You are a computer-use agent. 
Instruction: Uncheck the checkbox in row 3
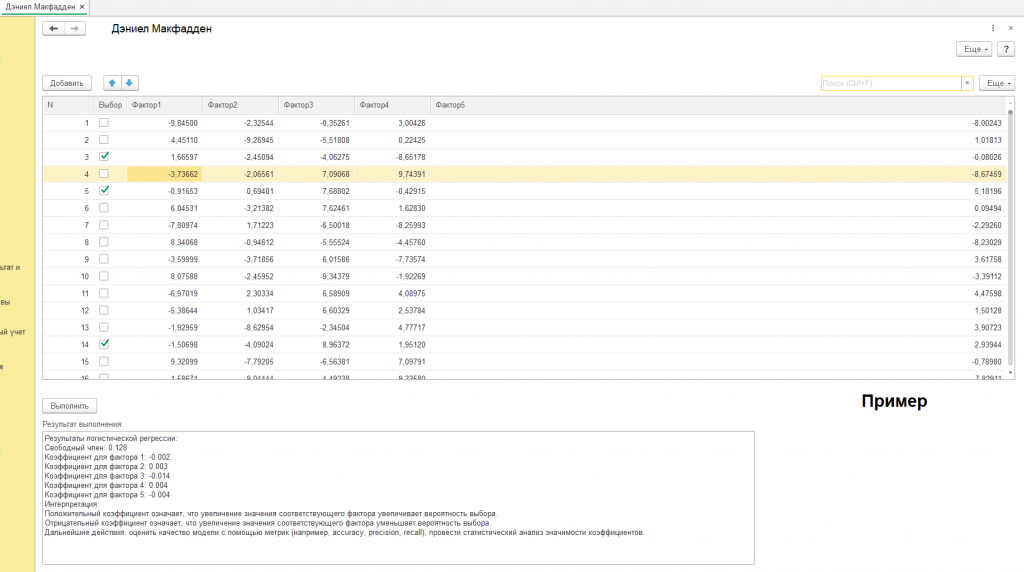pyautogui.click(x=104, y=157)
